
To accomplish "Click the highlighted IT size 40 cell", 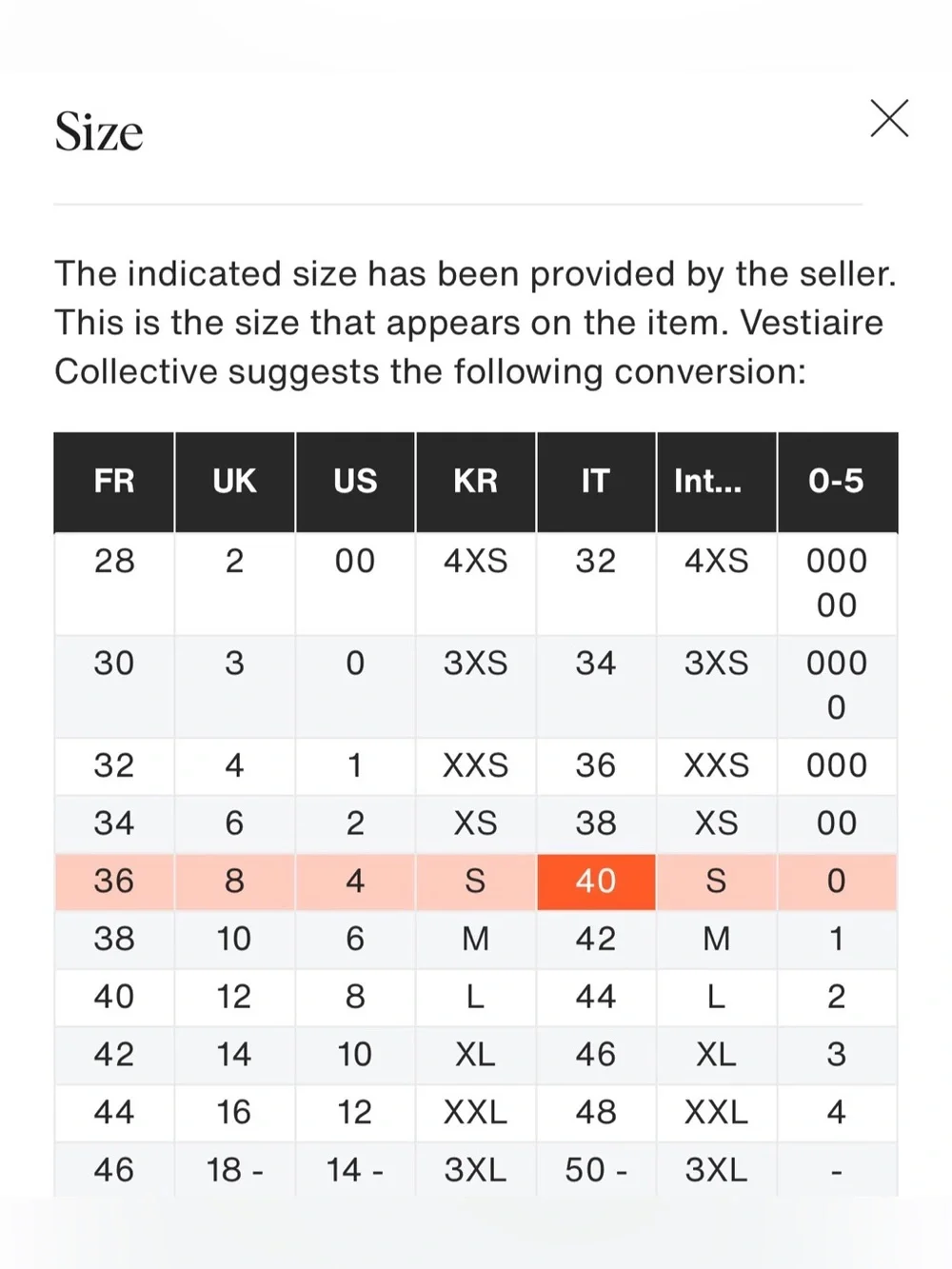I will tap(596, 882).
